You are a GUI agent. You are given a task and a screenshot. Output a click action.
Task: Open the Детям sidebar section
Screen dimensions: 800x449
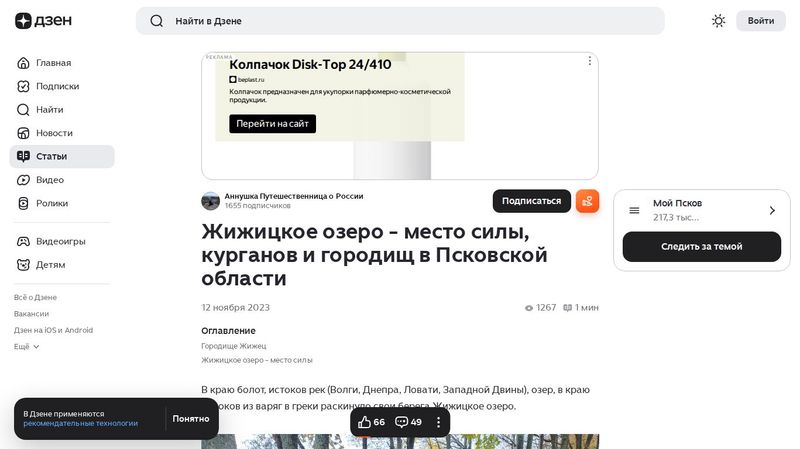pyautogui.click(x=50, y=265)
